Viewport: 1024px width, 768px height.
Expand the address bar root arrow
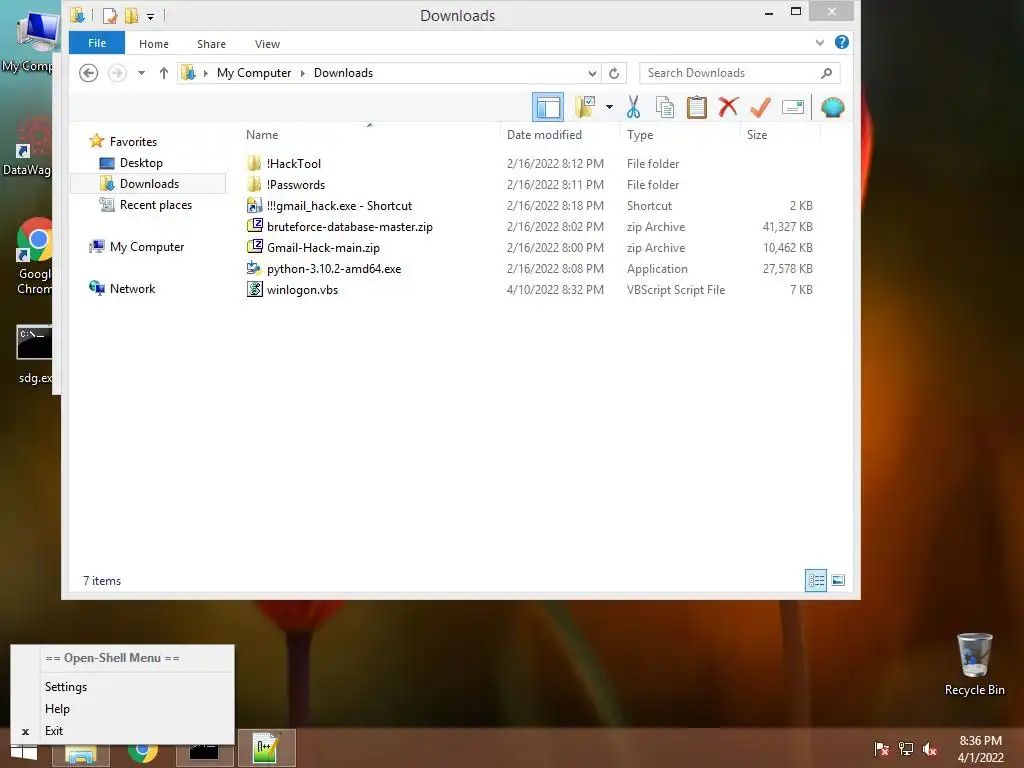pos(205,73)
